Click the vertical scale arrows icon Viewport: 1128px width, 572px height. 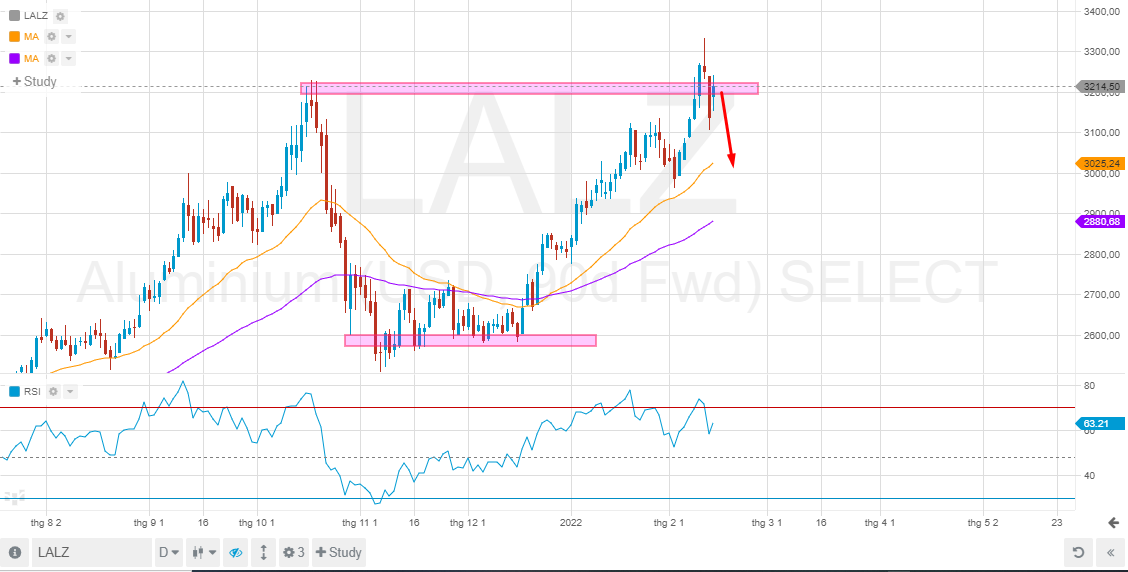pos(263,553)
